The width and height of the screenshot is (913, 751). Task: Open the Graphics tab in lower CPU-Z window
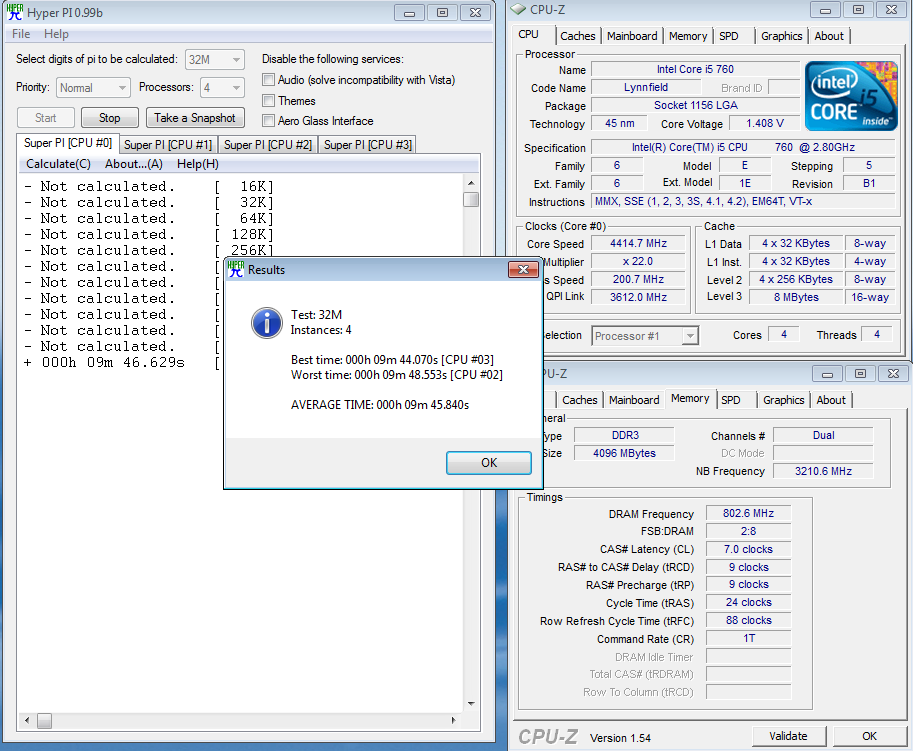point(784,400)
